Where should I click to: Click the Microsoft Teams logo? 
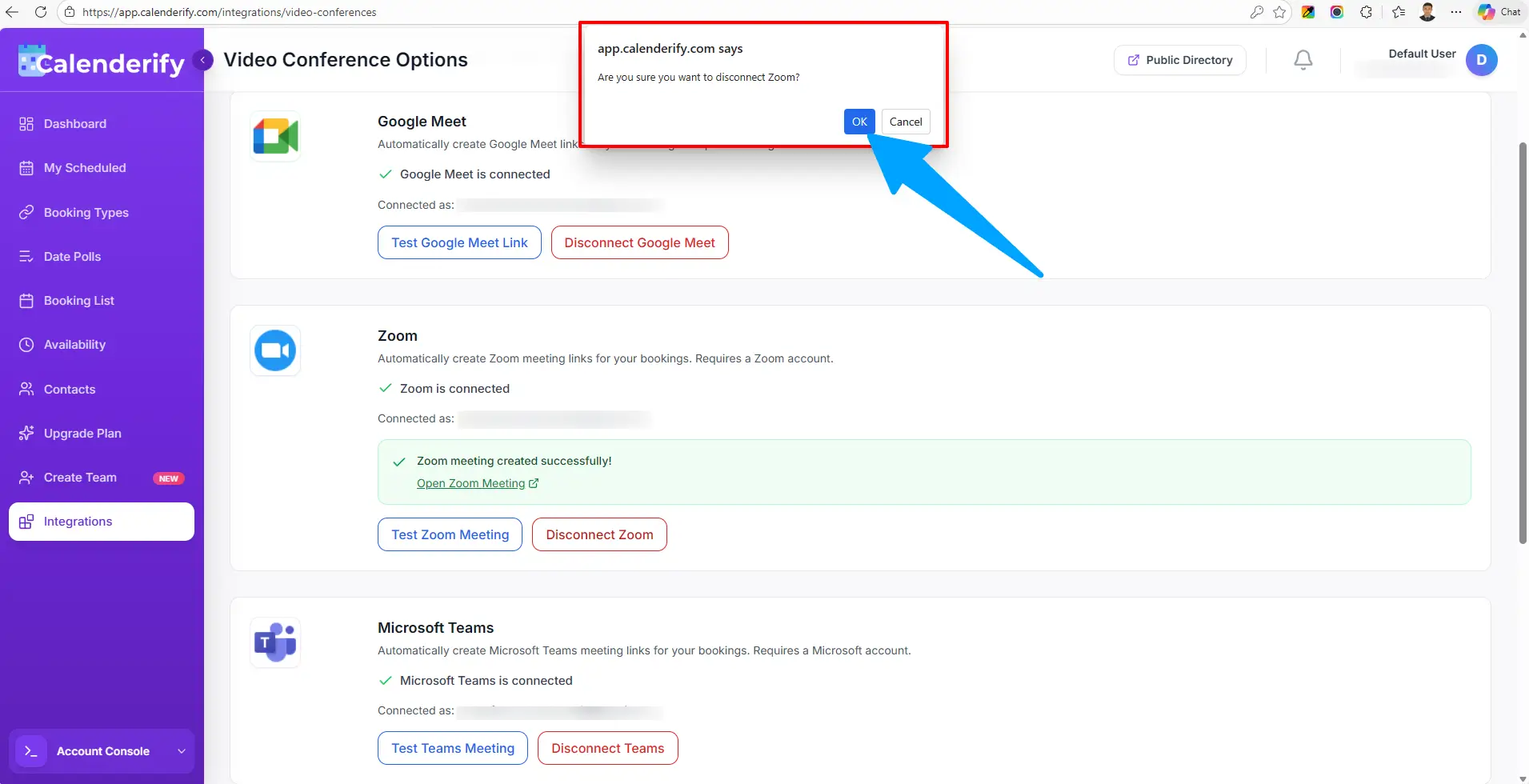click(274, 641)
